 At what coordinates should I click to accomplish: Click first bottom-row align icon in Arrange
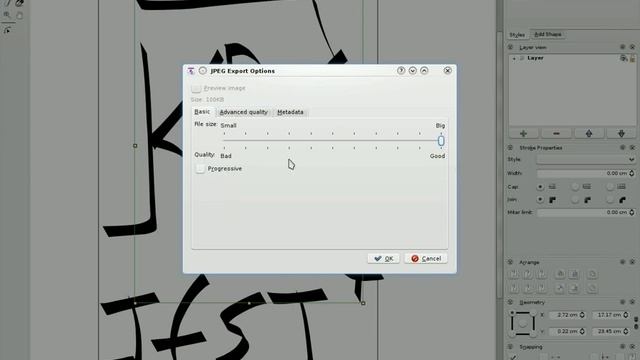pyautogui.click(x=514, y=289)
